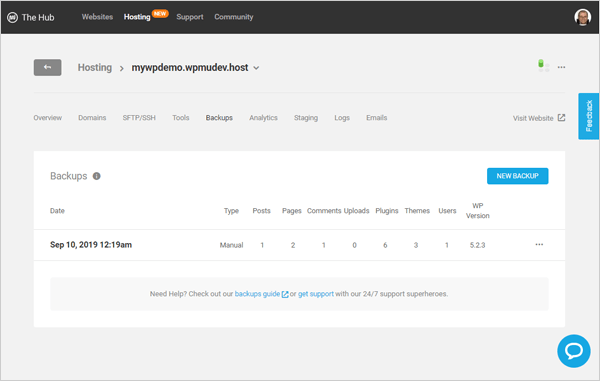Open the Feedback side tab
Image resolution: width=600 pixels, height=381 pixels.
click(589, 116)
